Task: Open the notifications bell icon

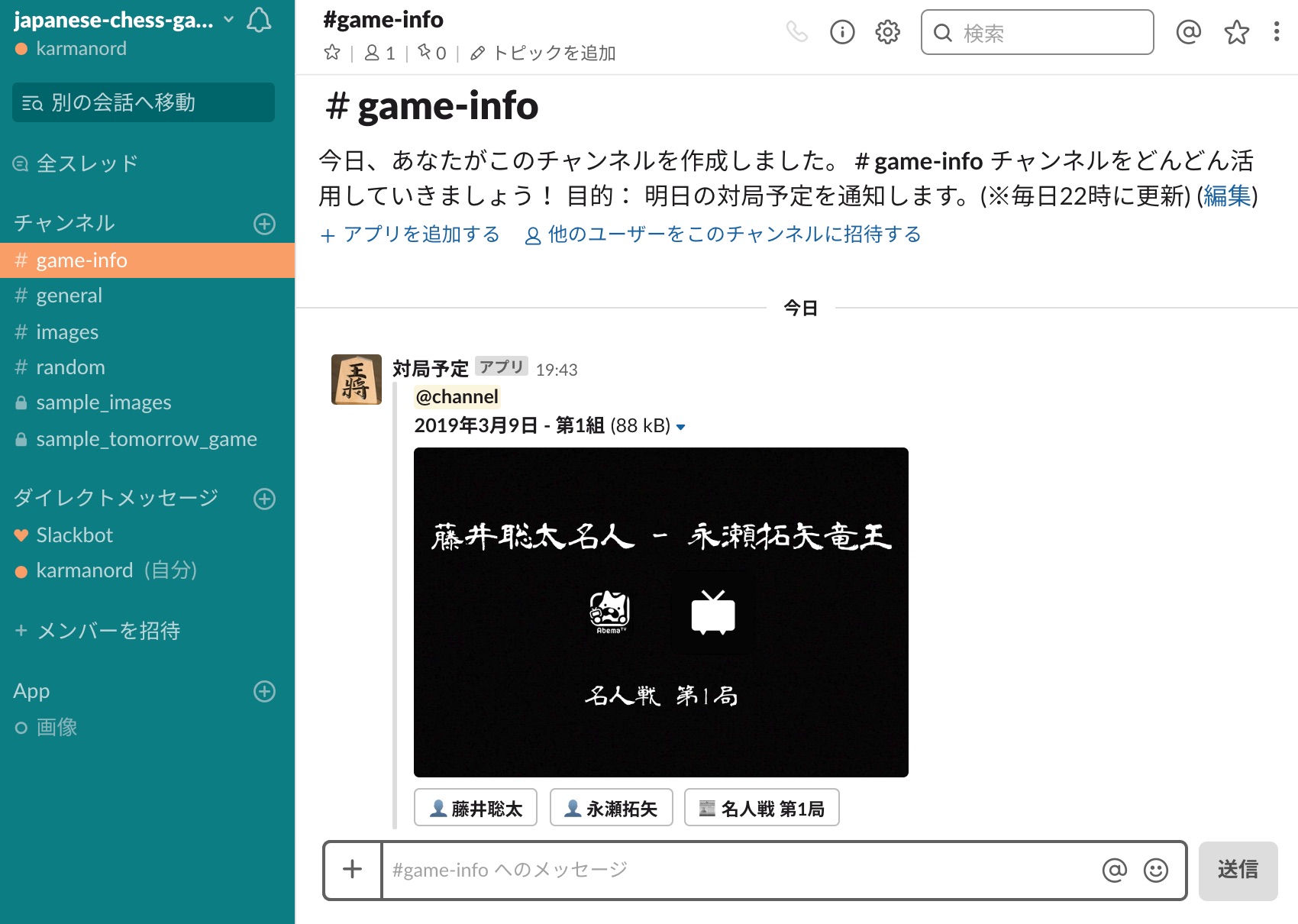Action: (x=258, y=21)
